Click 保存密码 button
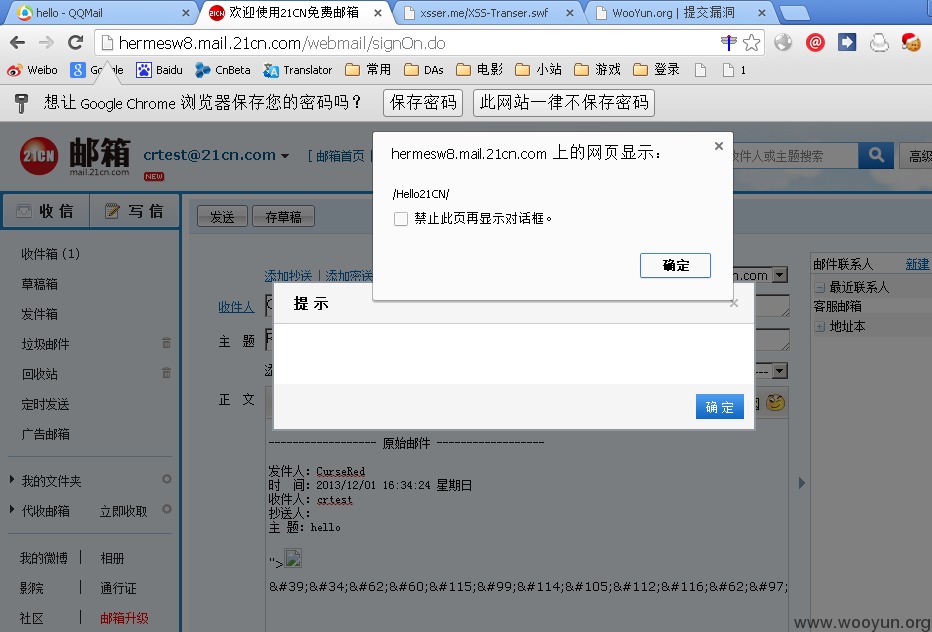This screenshot has height=632, width=932. pyautogui.click(x=423, y=102)
